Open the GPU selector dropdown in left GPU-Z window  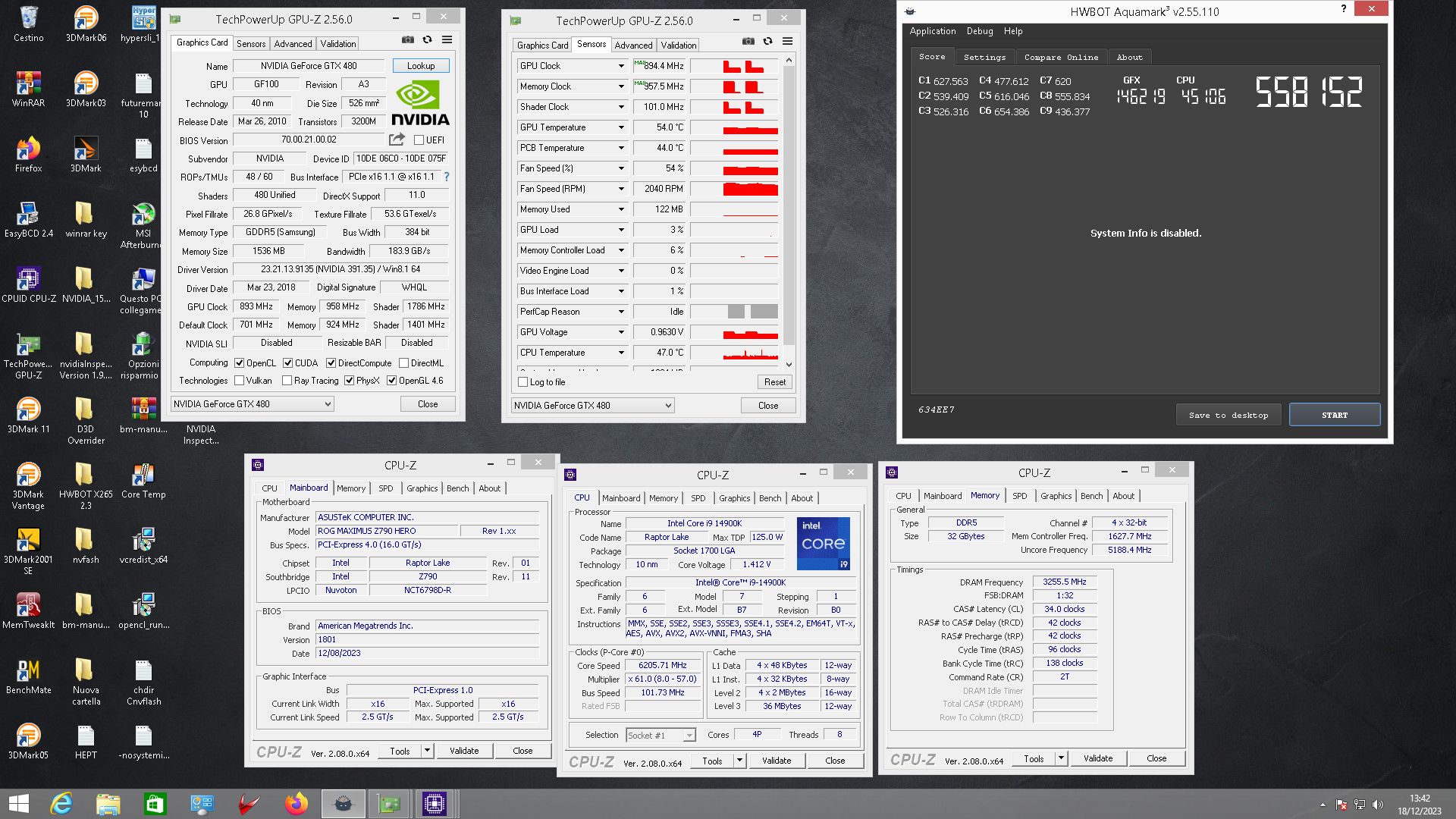click(253, 404)
